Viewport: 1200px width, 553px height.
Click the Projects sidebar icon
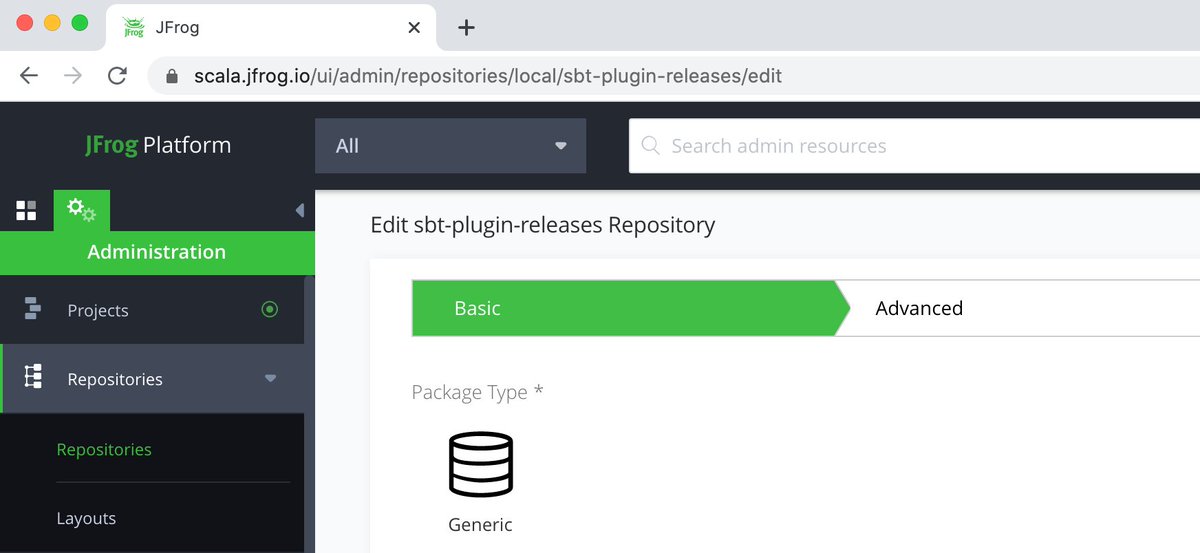tap(32, 310)
